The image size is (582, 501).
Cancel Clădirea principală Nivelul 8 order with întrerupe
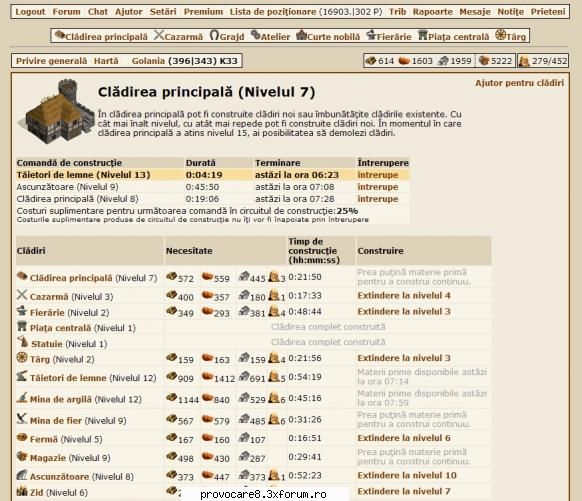click(x=377, y=199)
